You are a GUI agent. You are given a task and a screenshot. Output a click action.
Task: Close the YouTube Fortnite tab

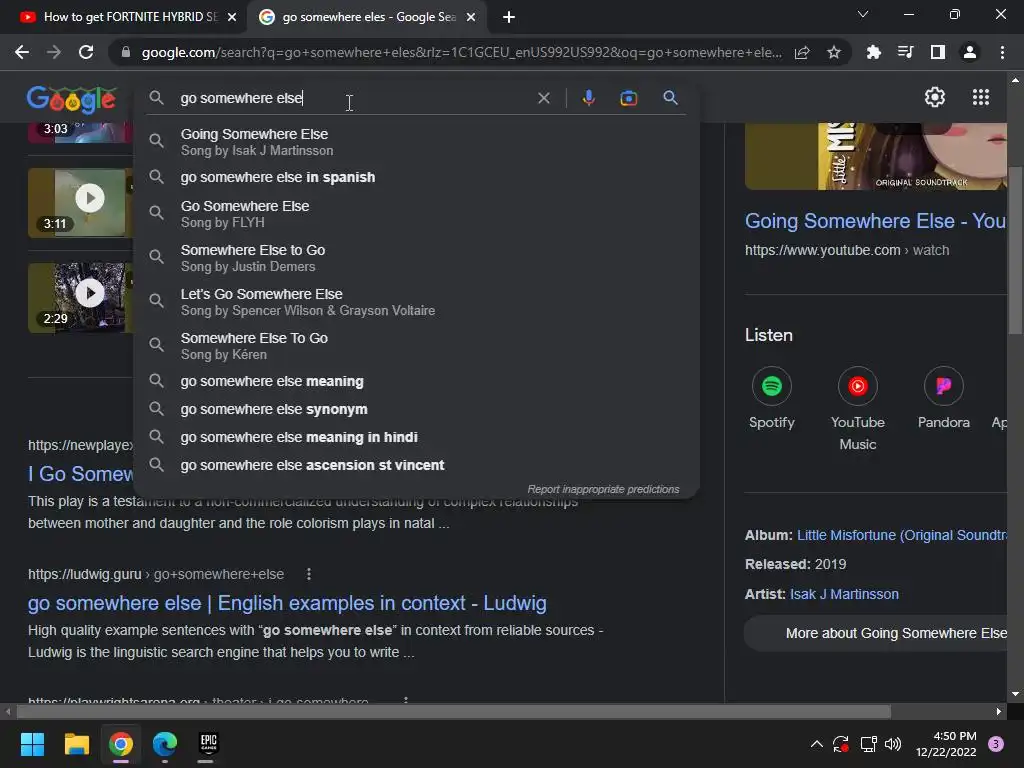coord(232,17)
